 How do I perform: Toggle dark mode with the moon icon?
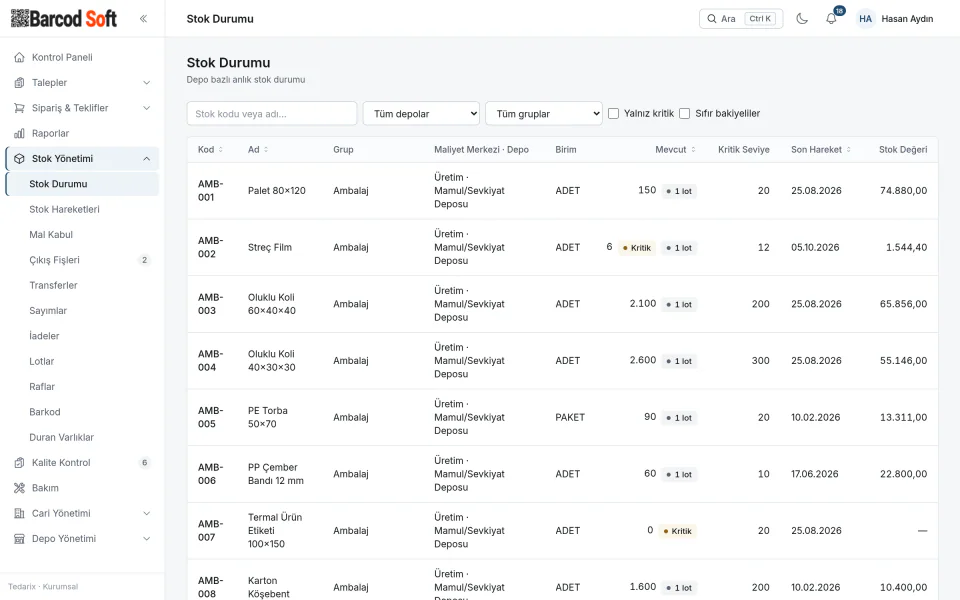[802, 18]
